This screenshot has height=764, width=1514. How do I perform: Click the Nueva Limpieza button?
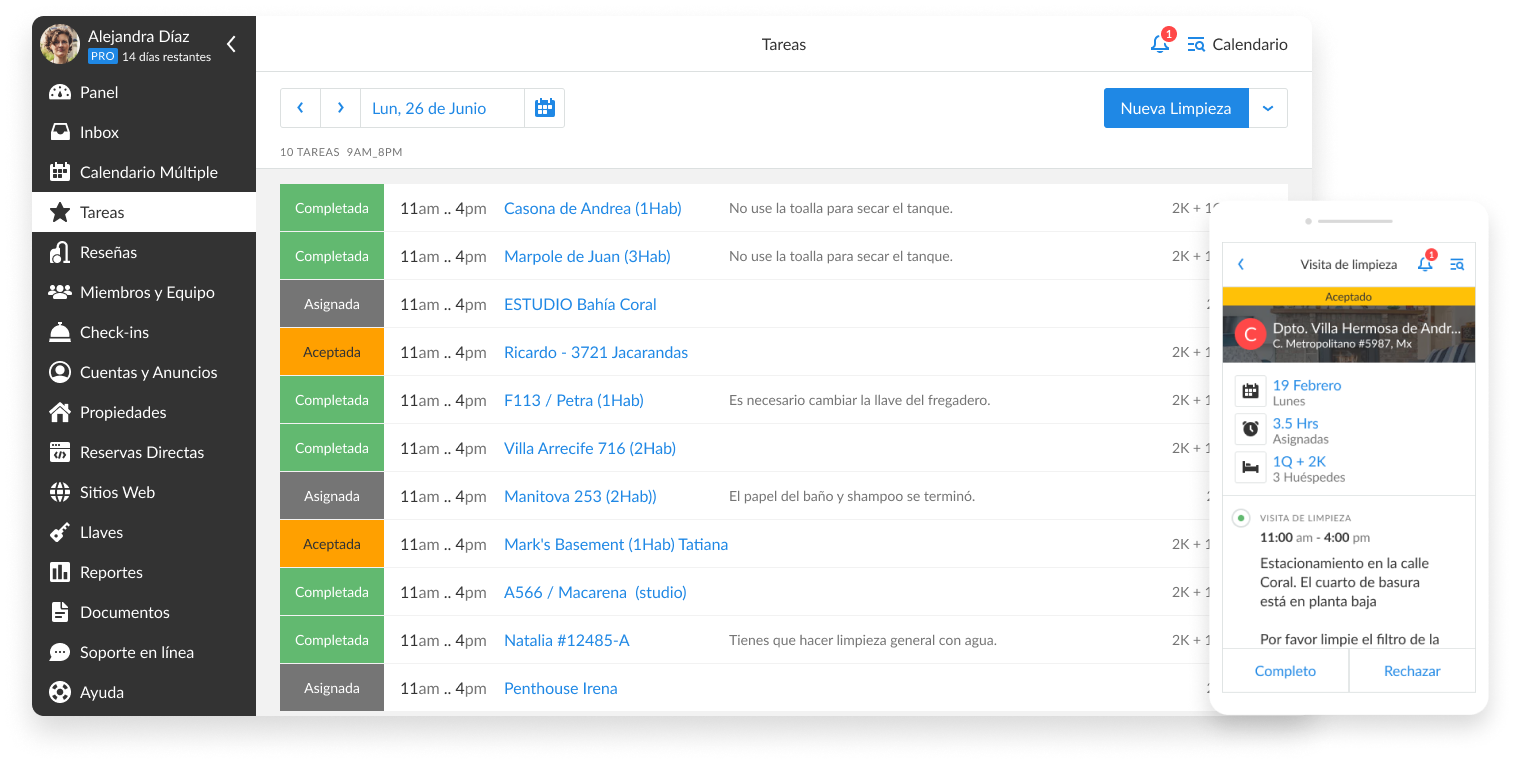[x=1176, y=108]
